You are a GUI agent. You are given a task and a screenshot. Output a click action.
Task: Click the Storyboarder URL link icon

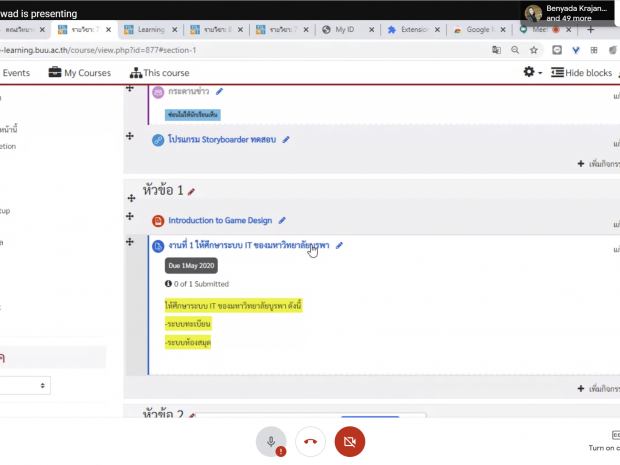158,140
